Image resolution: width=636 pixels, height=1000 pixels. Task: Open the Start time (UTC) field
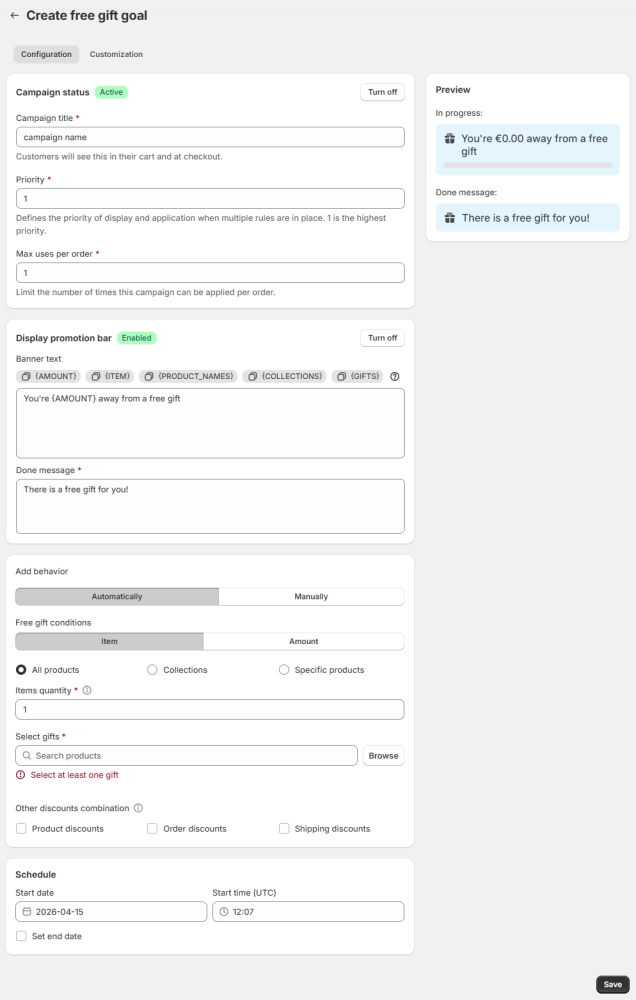(308, 912)
